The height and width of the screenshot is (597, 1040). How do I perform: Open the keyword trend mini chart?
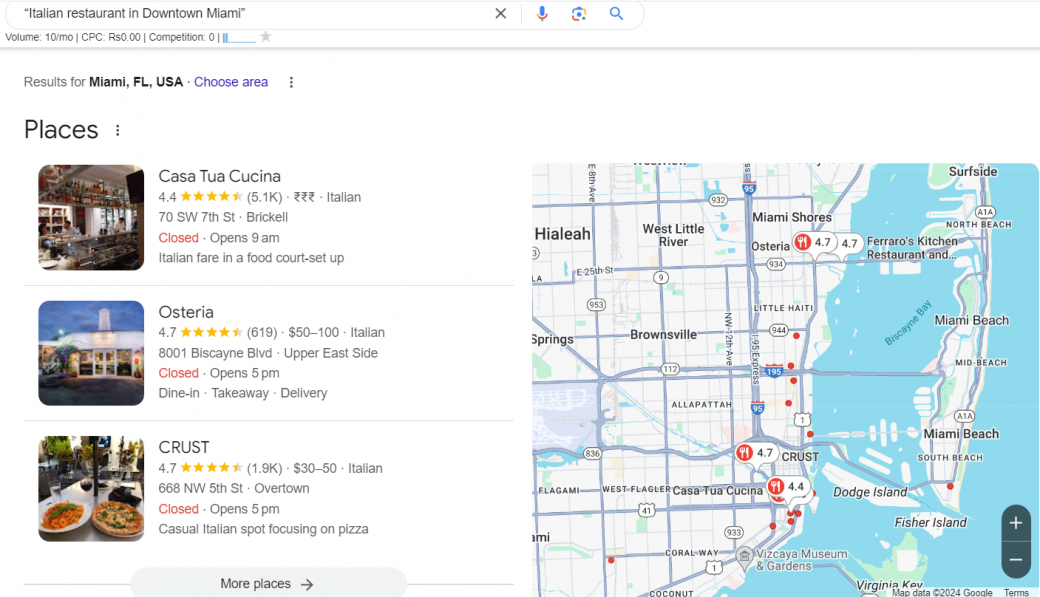click(x=239, y=37)
